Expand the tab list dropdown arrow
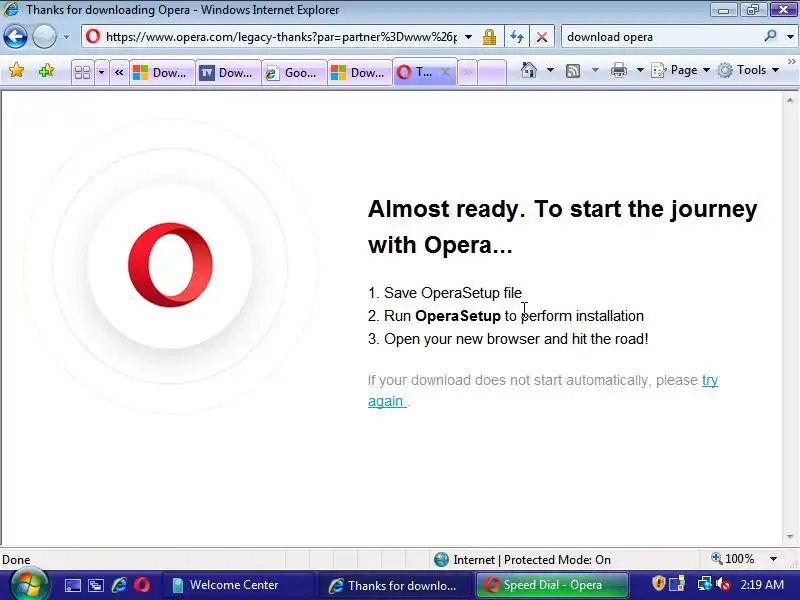The width and height of the screenshot is (800, 600). 101,72
